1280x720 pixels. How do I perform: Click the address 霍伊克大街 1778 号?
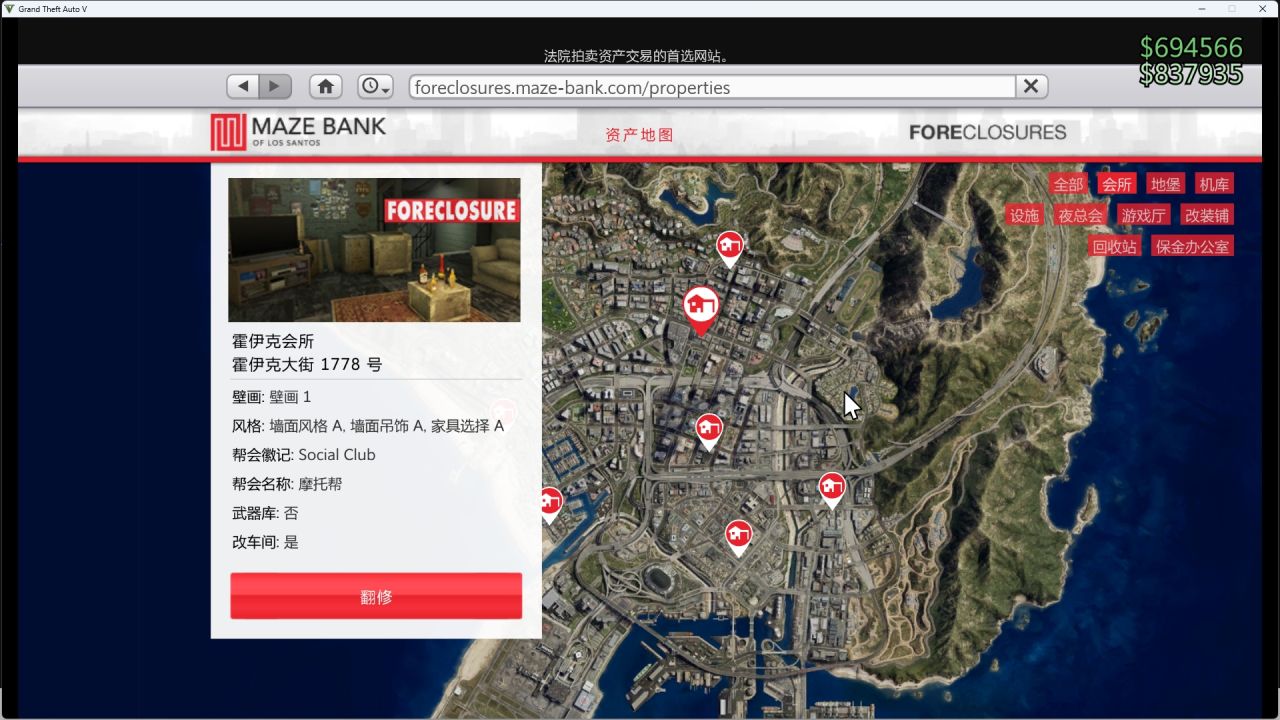point(307,365)
